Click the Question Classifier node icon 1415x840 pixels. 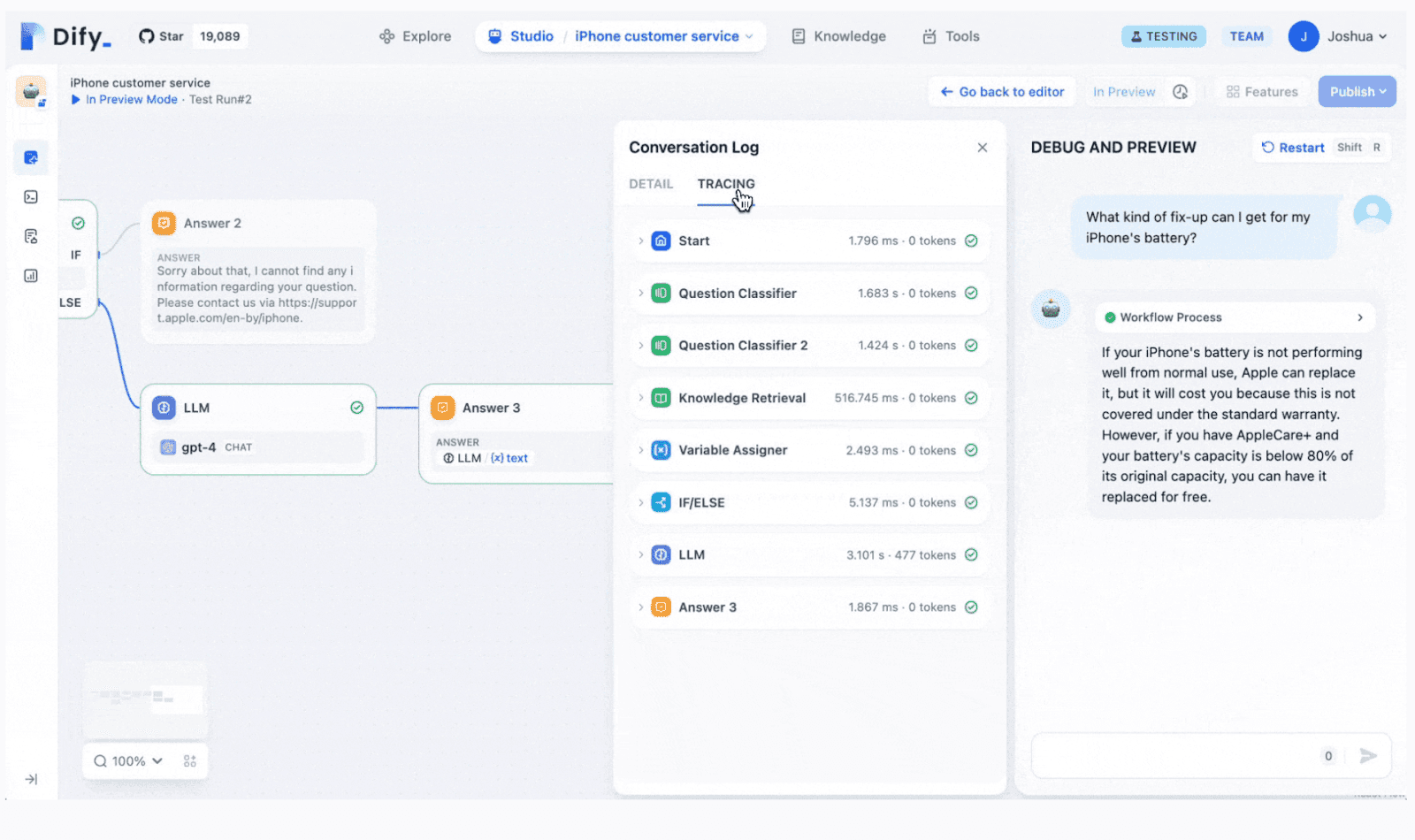click(661, 293)
